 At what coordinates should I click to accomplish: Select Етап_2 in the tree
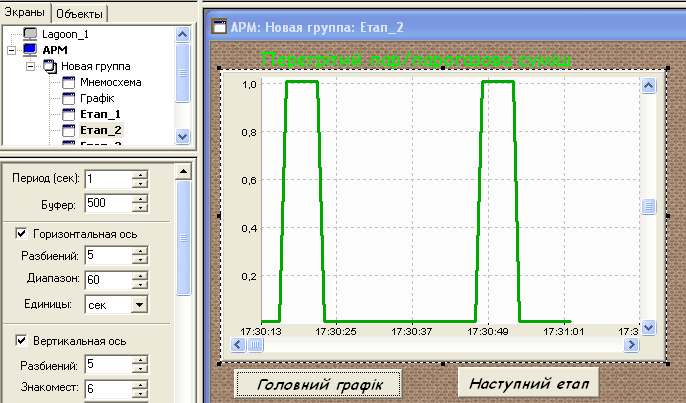[x=101, y=130]
